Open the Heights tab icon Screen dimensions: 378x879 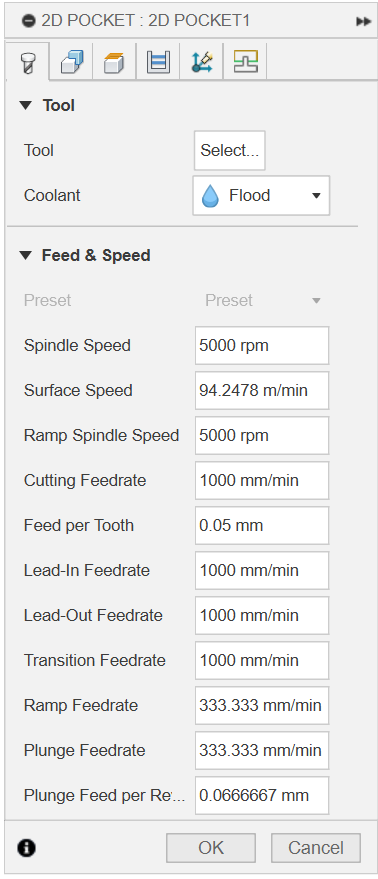[114, 62]
